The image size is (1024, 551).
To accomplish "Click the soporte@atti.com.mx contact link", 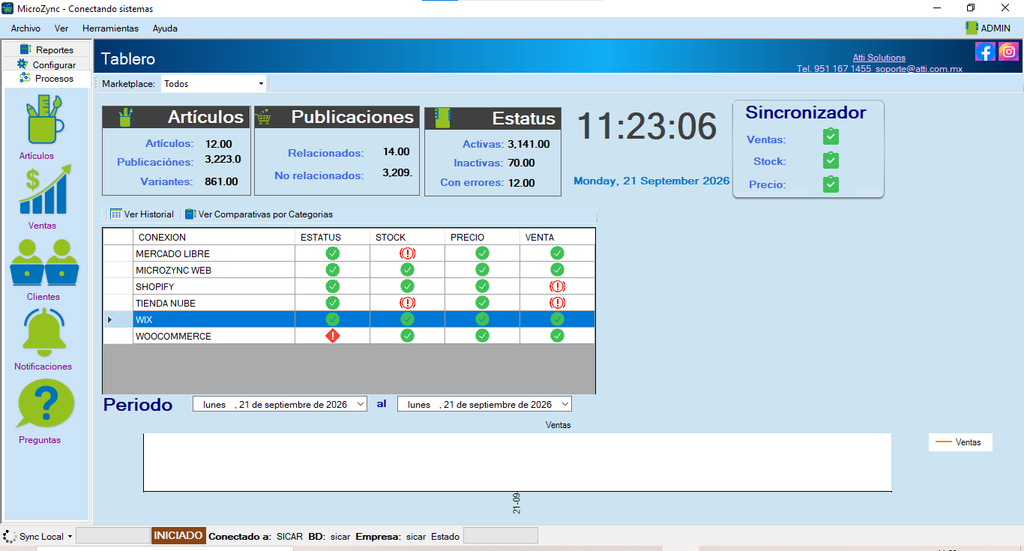I will tap(919, 69).
